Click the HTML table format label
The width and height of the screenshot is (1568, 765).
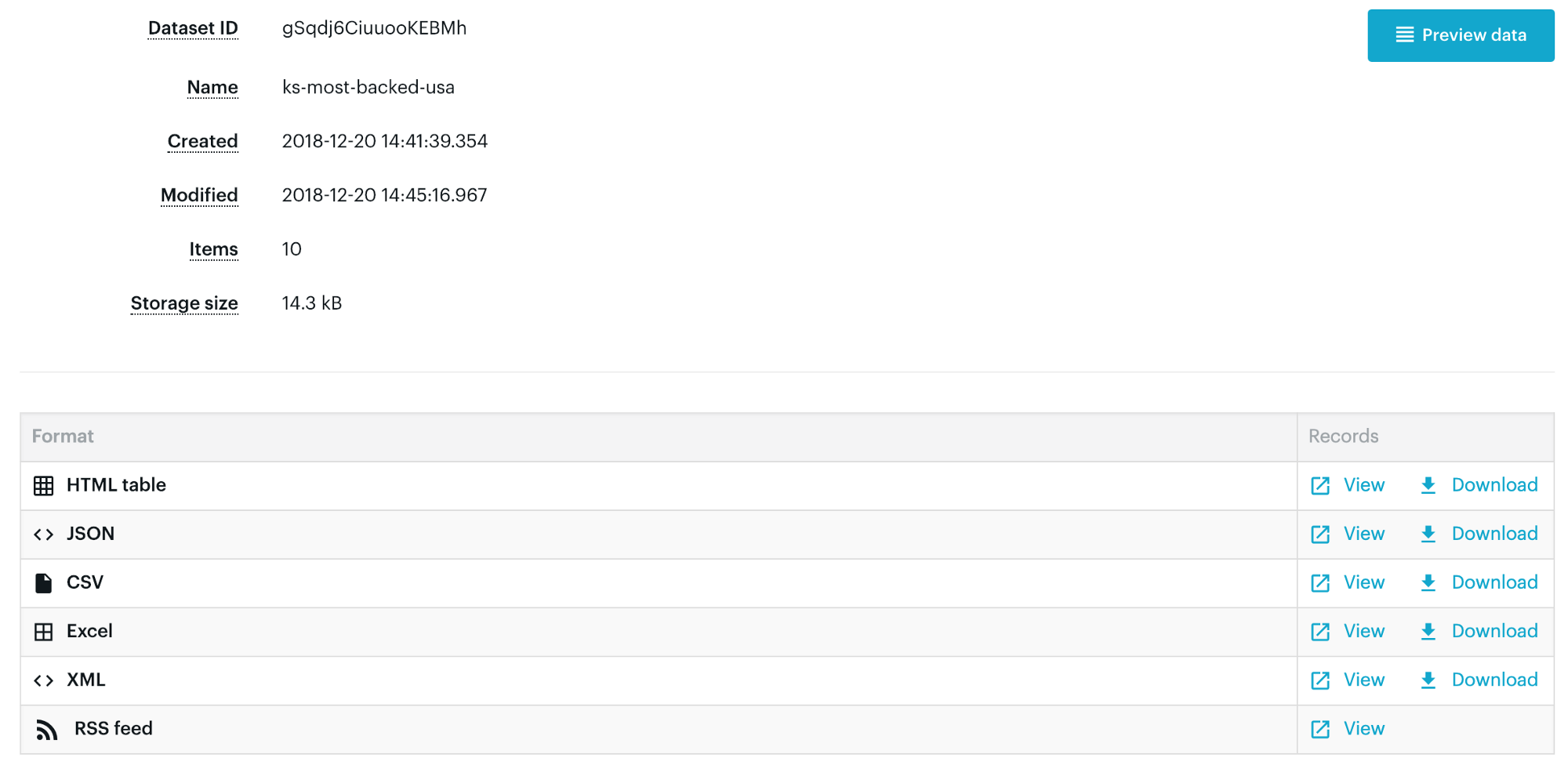(116, 485)
